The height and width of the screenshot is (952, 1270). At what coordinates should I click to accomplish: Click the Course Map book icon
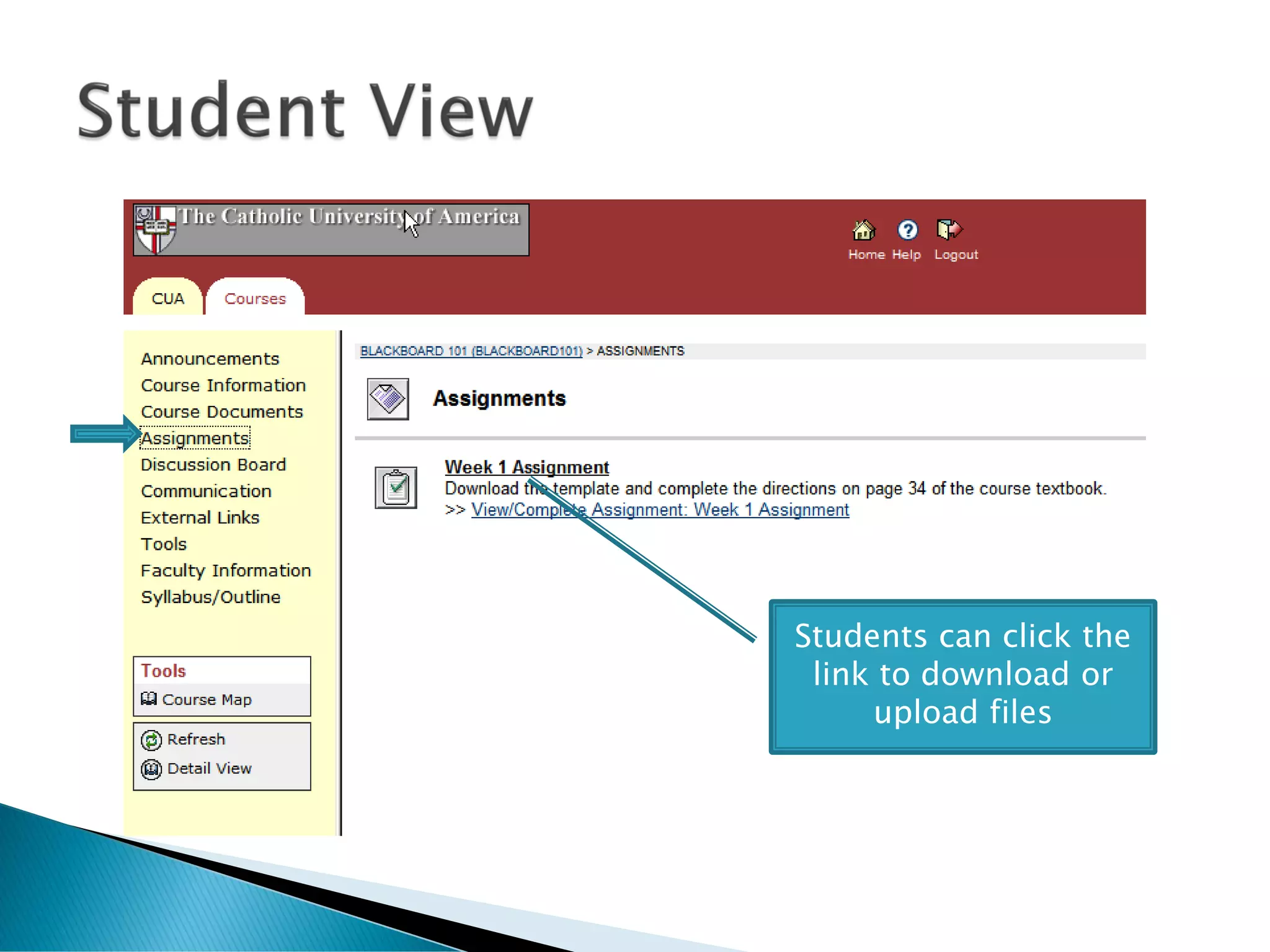tap(148, 699)
